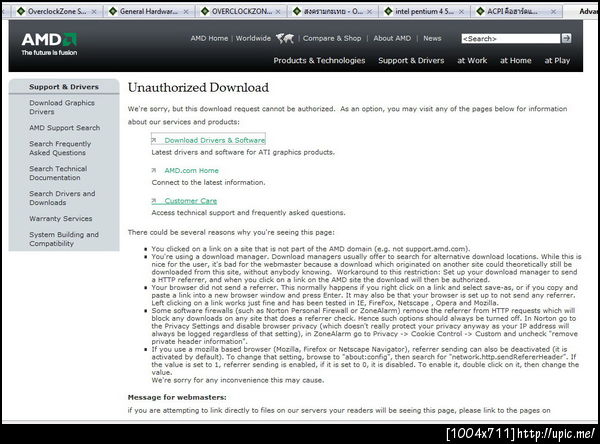Click the Unauthorized Download heading
The image size is (600, 444).
click(x=198, y=87)
